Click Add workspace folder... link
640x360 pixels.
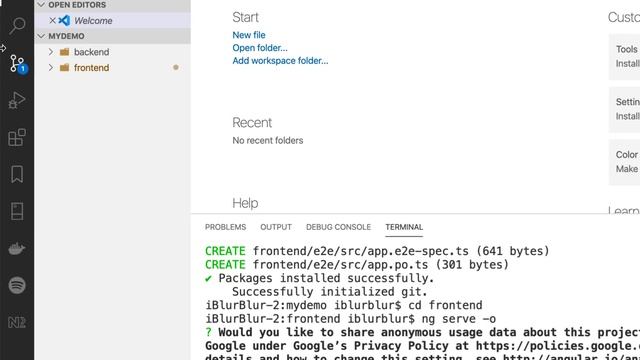pyautogui.click(x=280, y=61)
